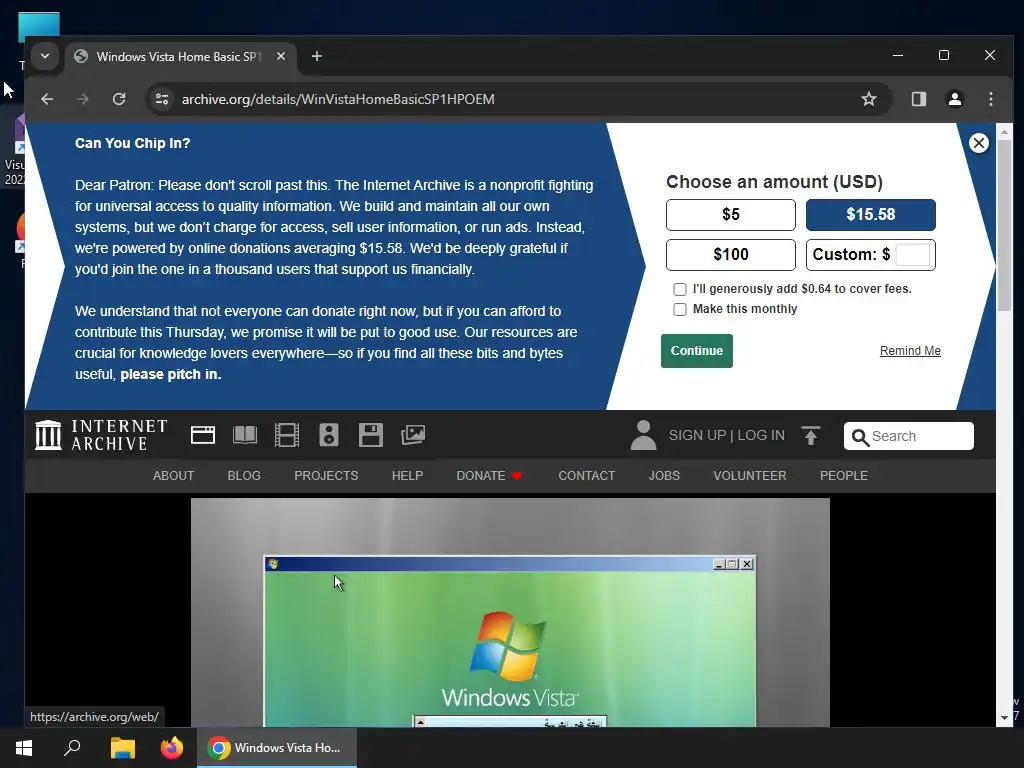Open the VOLUNTEER menu item

tap(750, 476)
